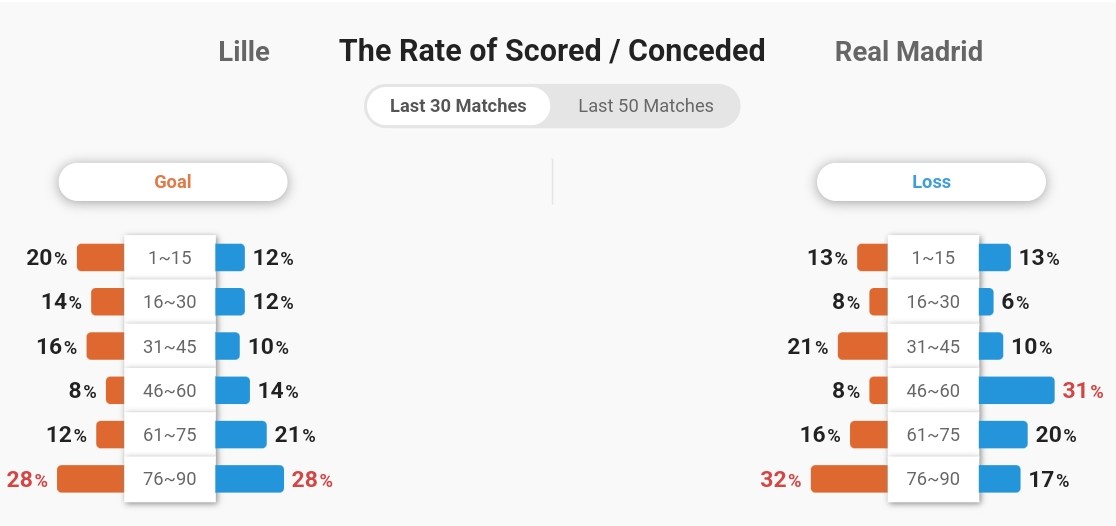Click the Real Madrid team name
Image resolution: width=1116 pixels, height=526 pixels.
point(908,51)
